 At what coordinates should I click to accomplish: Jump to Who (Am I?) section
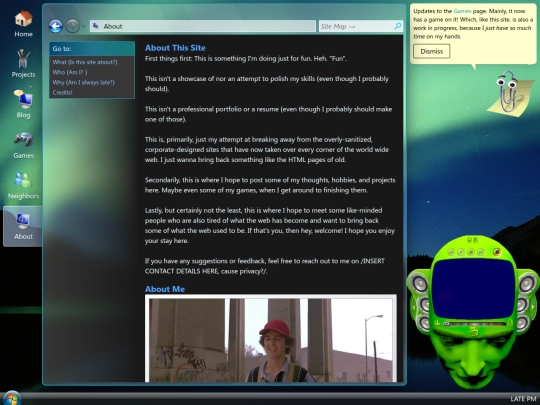tap(70, 72)
